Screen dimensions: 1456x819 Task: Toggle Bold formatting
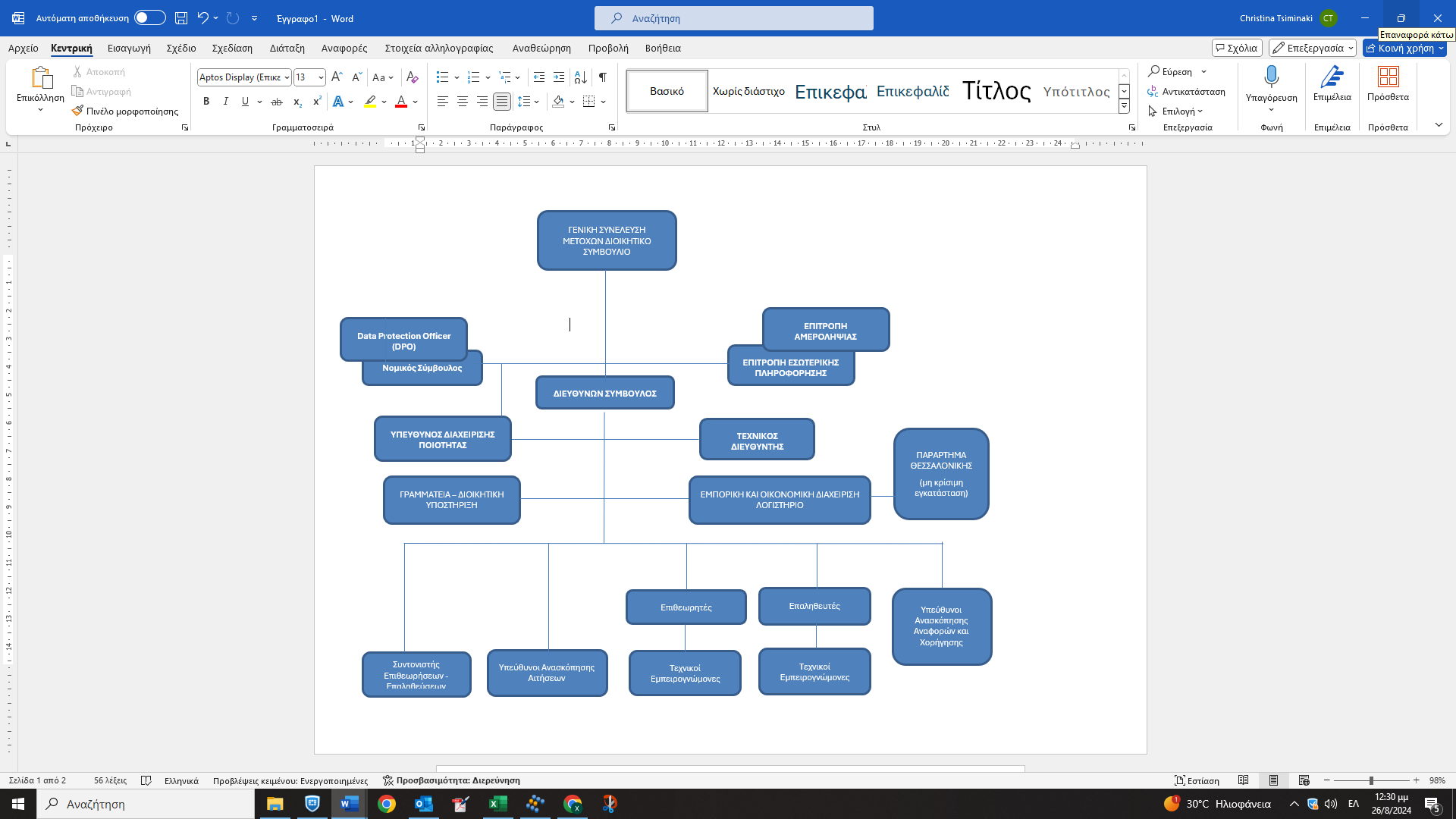(x=206, y=102)
